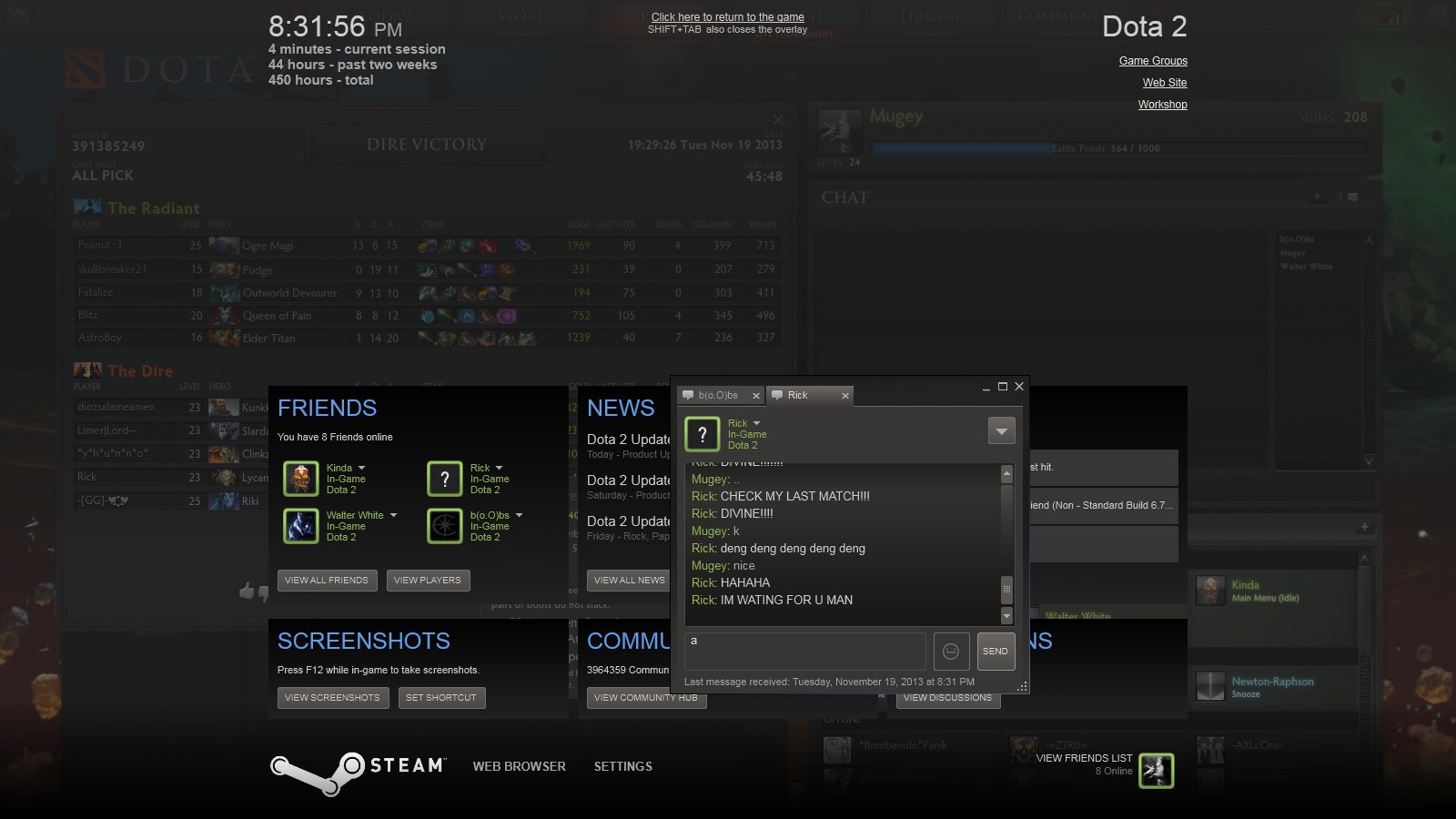This screenshot has width=1456, height=819.
Task: Send the chat message to Rick
Action: point(996,652)
